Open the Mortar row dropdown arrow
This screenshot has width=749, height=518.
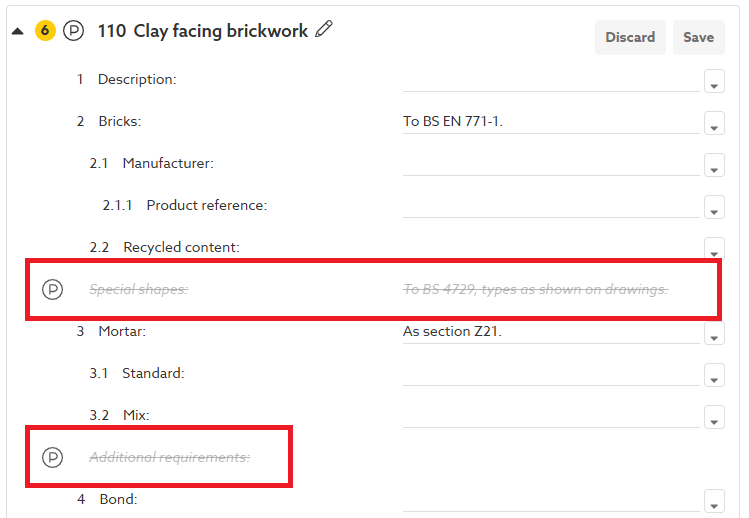[714, 337]
